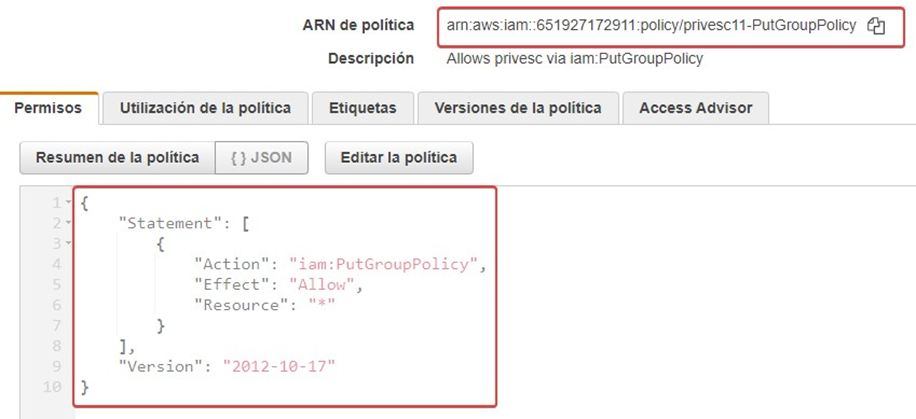Image resolution: width=916 pixels, height=419 pixels.
Task: Go to Versiones de la política tab
Action: pos(517,108)
